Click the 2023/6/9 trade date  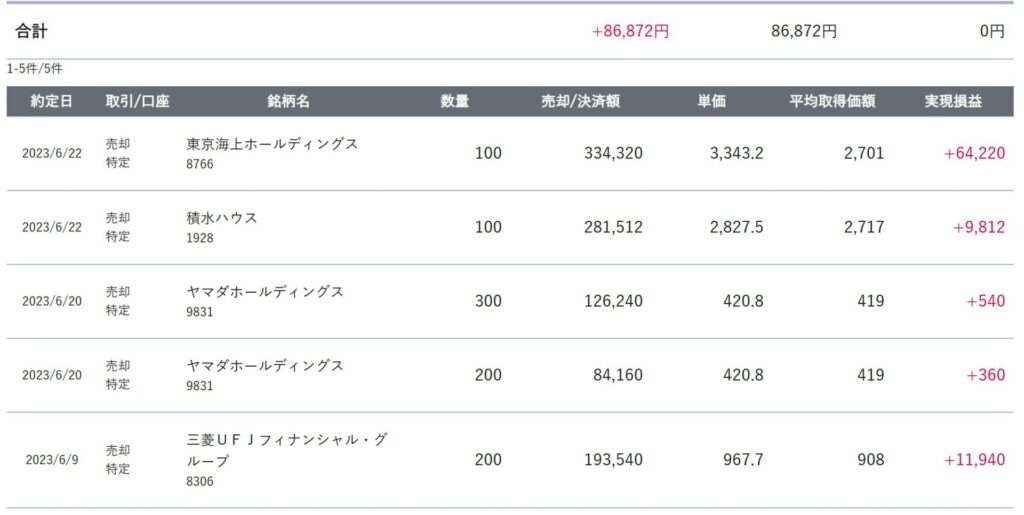(x=52, y=460)
